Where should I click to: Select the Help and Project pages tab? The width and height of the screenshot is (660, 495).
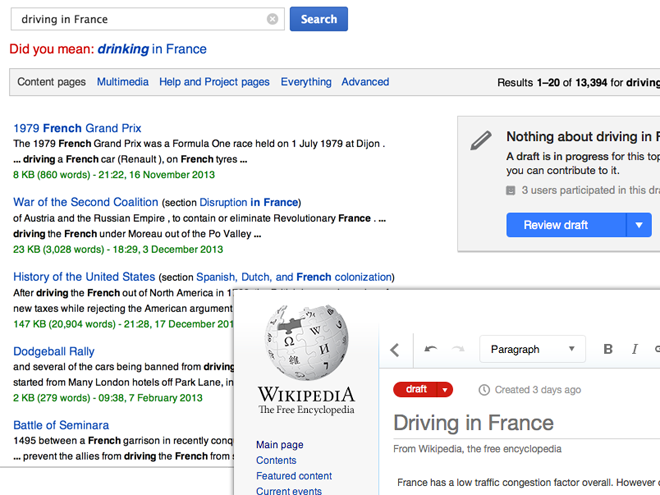click(214, 82)
